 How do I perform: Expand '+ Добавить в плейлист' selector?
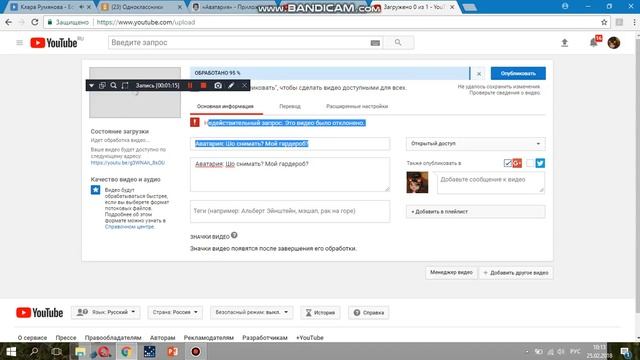point(476,212)
